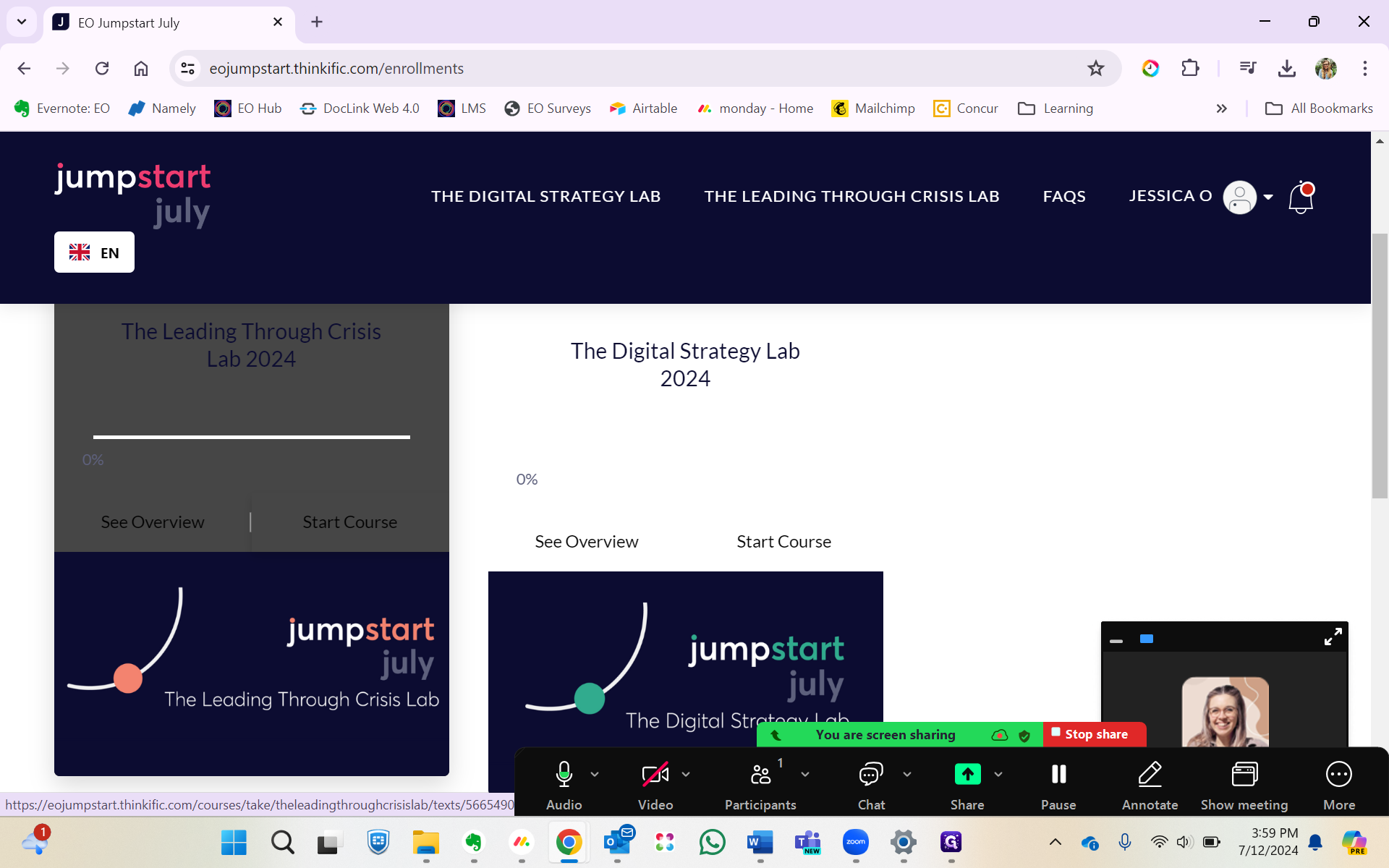
Task: Click the page vertical scrollbar
Action: point(1380,365)
